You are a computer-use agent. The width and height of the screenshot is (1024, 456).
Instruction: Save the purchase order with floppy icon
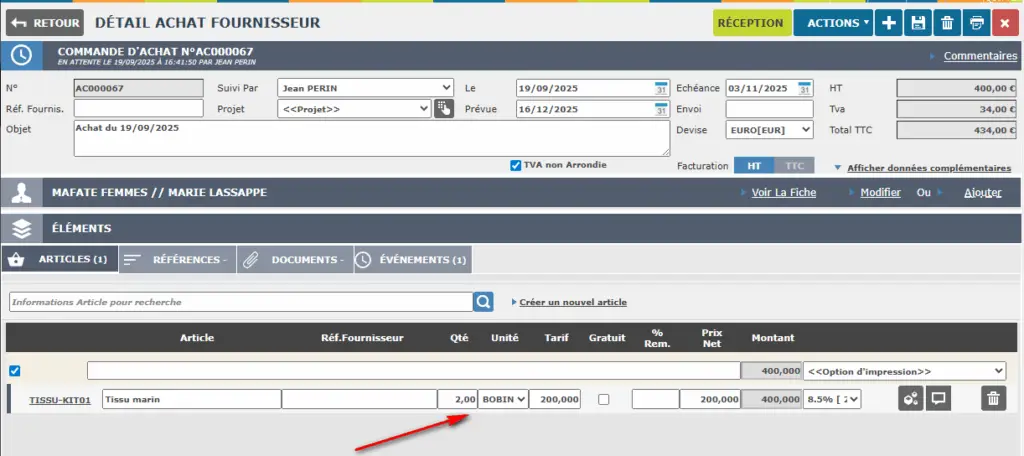[x=918, y=23]
